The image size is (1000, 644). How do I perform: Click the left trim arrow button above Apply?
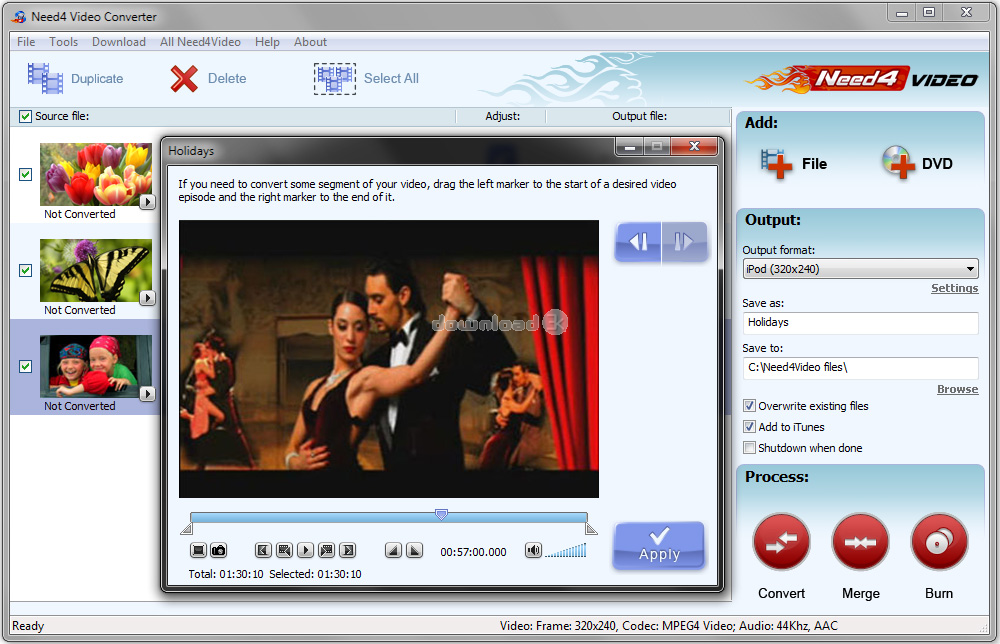click(x=638, y=242)
